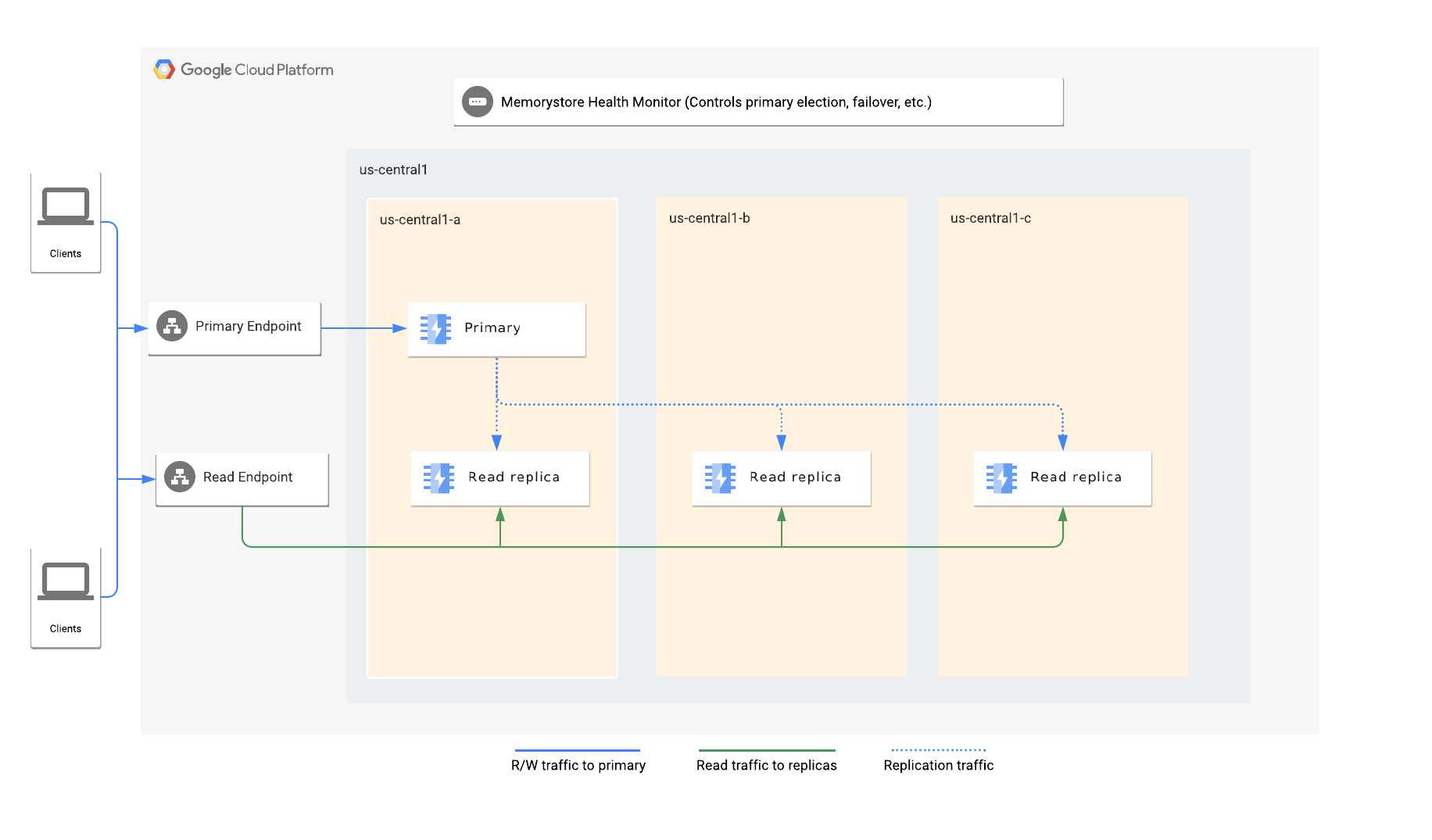The height and width of the screenshot is (840, 1432).
Task: Click the us-central1-c read replica icon
Action: [x=1001, y=477]
